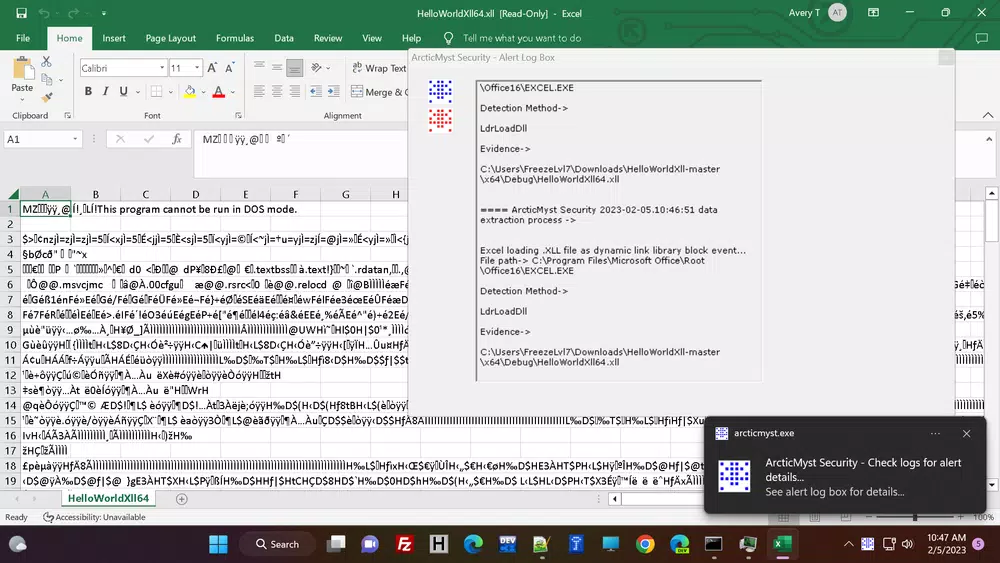Click the Tell me lightbulb icon
Image resolution: width=1000 pixels, height=563 pixels.
pyautogui.click(x=448, y=38)
